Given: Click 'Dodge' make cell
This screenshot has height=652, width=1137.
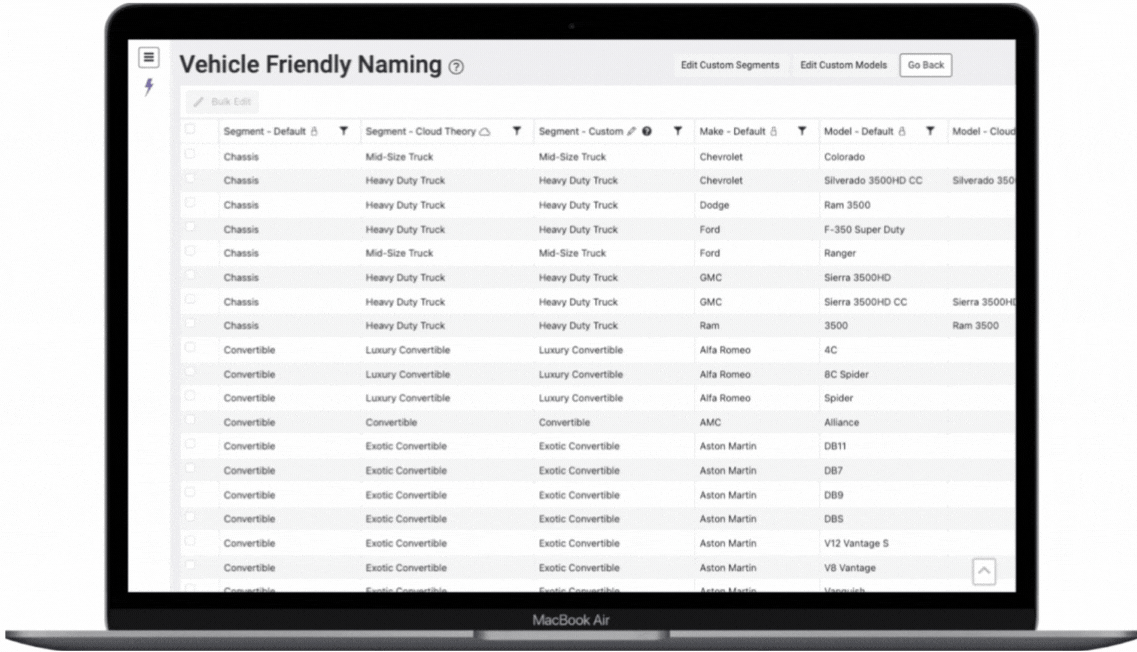Looking at the screenshot, I should (x=714, y=205).
